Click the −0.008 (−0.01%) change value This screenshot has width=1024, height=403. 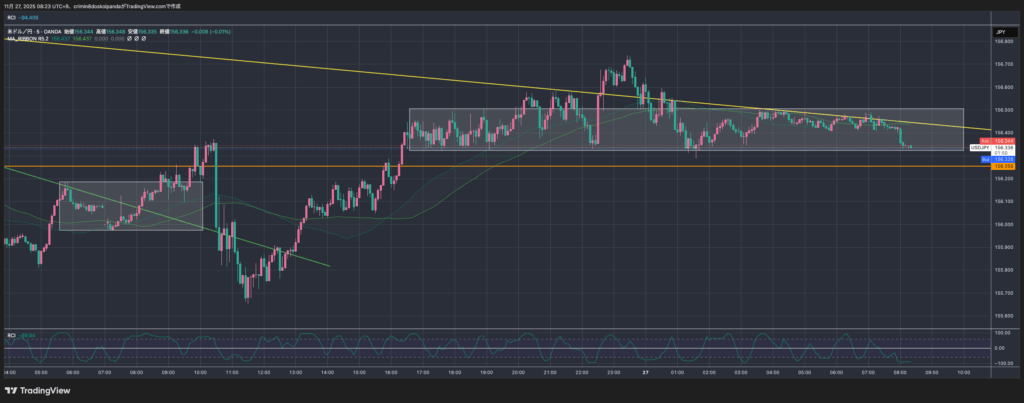pos(214,32)
